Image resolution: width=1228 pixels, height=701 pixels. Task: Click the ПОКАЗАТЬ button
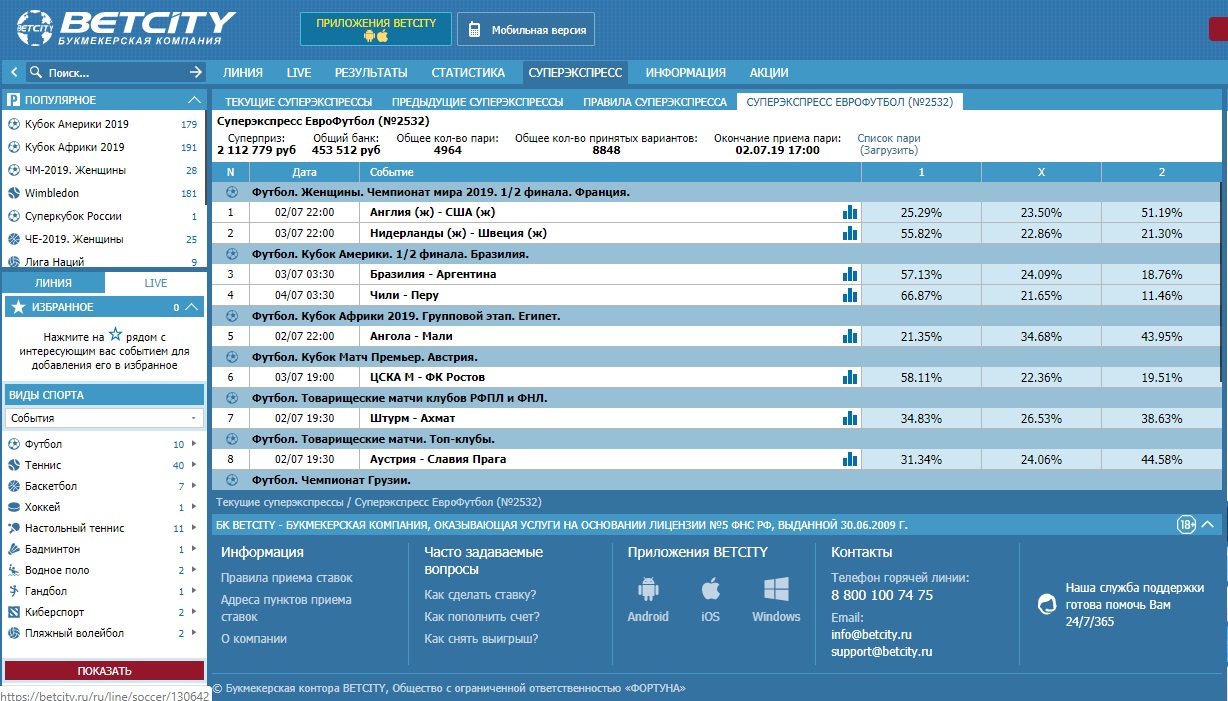pyautogui.click(x=104, y=671)
